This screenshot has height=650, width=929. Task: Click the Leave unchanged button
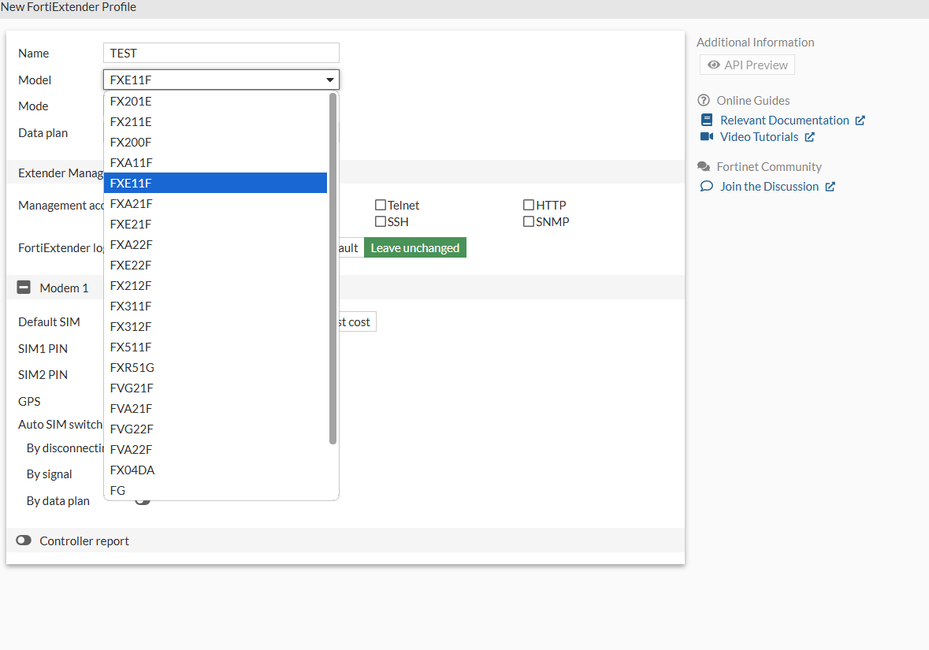click(415, 248)
